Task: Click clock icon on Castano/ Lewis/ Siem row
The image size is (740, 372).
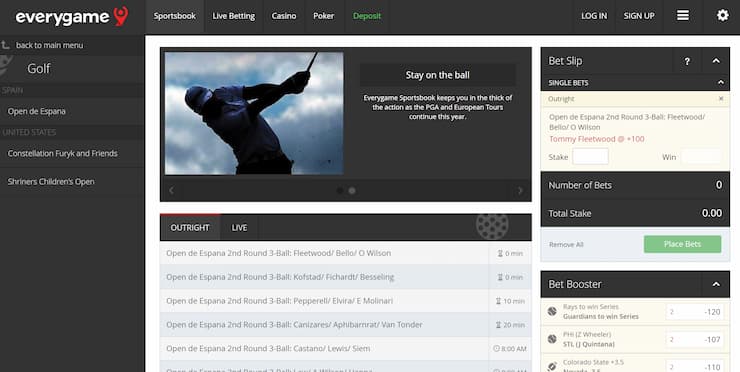Action: coord(496,348)
